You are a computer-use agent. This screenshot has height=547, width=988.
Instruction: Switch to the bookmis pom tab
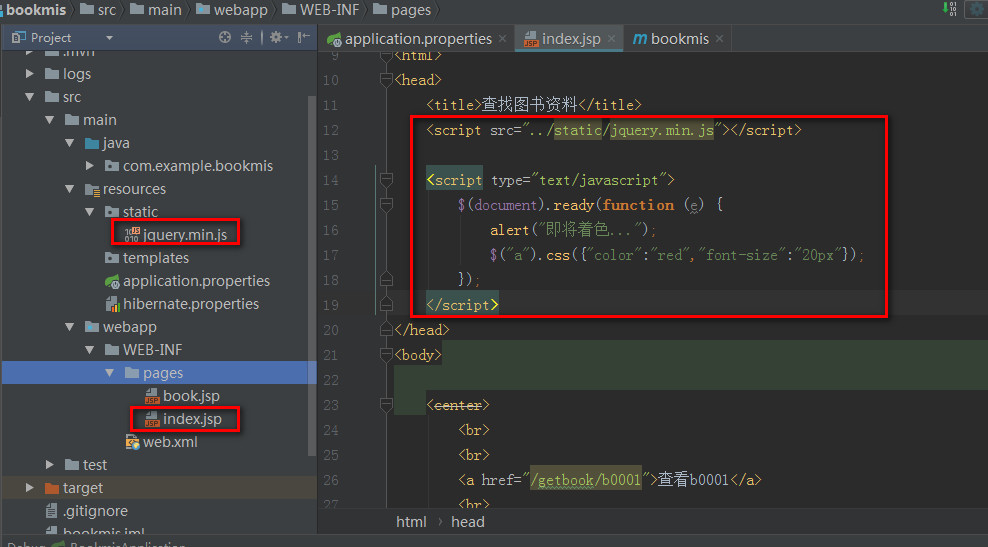pos(678,39)
